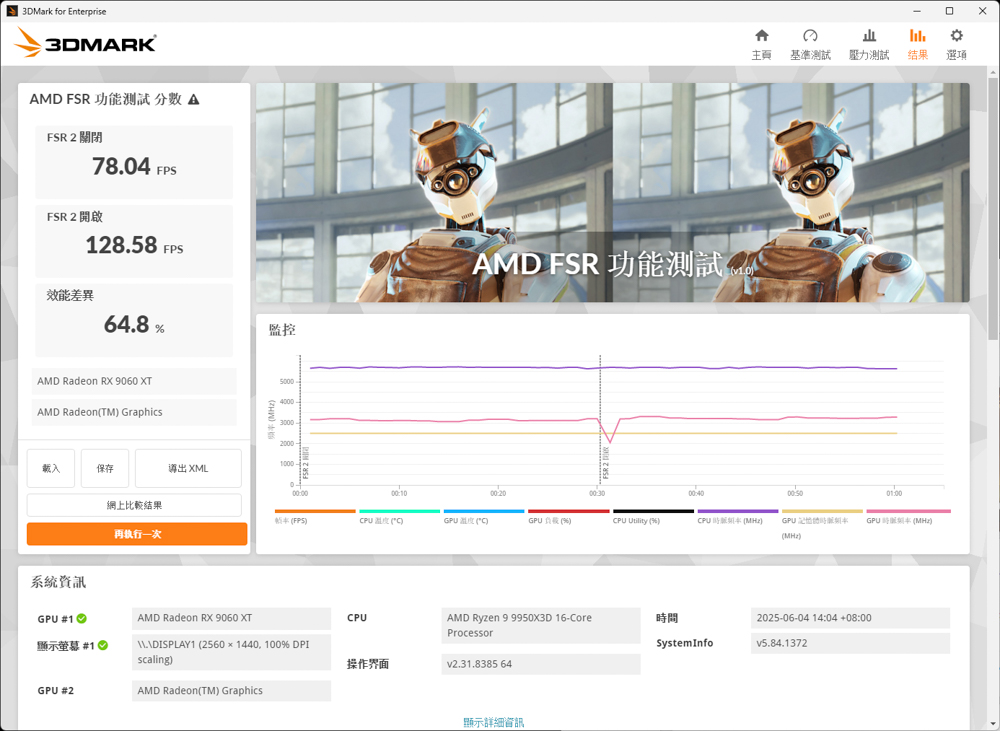Click the AMD FSR feature test banner image
The width and height of the screenshot is (1000, 731).
point(612,193)
